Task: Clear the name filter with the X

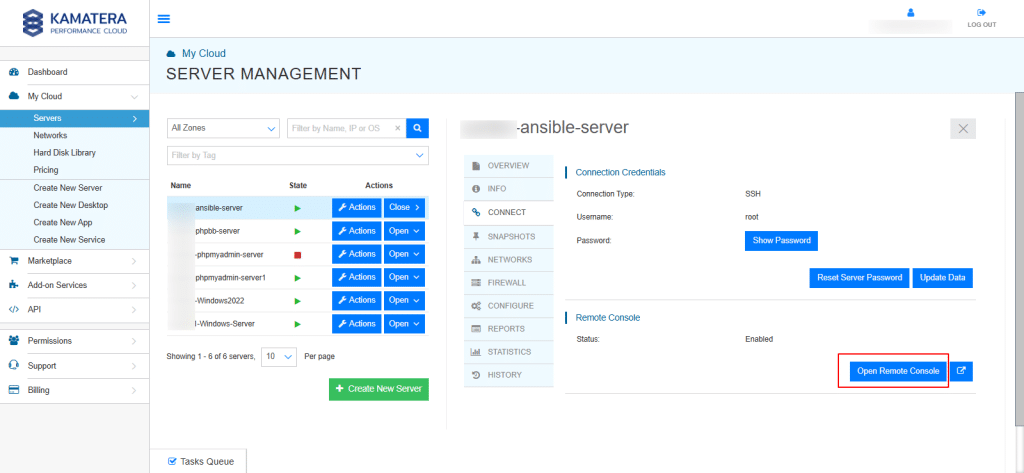Action: [398, 129]
